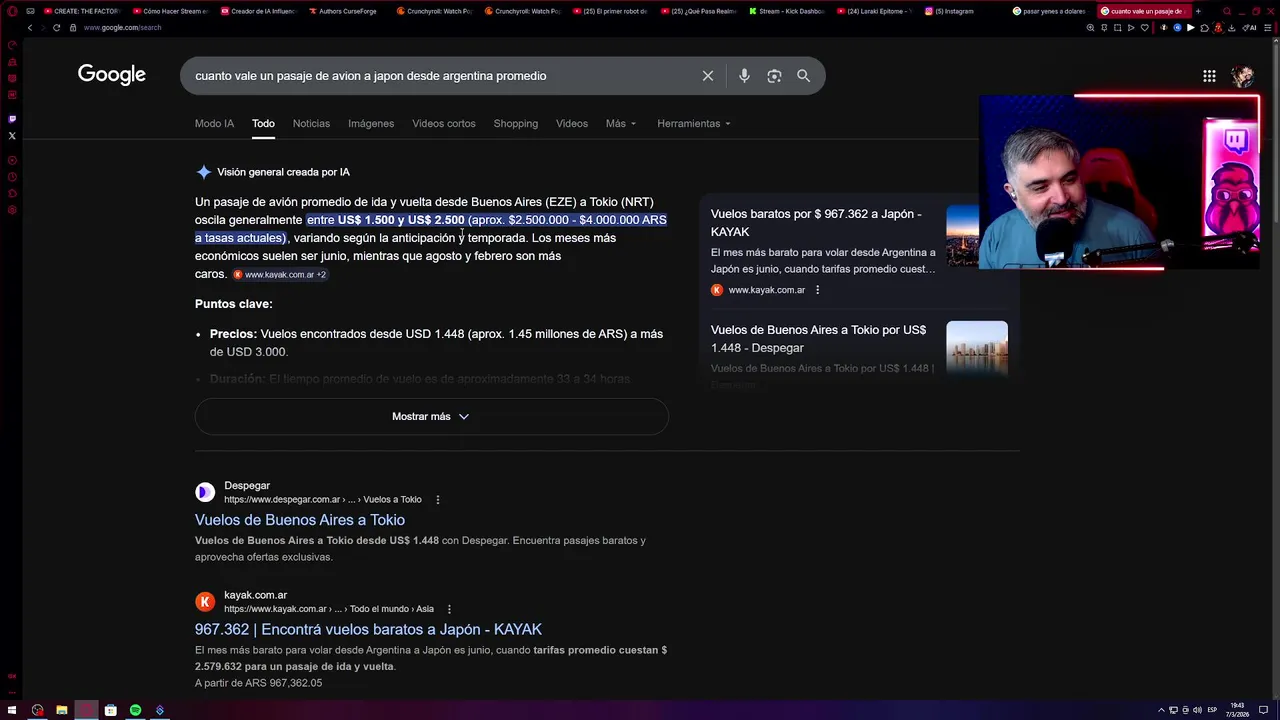Click the AI overview sparkle icon
Image resolution: width=1280 pixels, height=720 pixels.
click(x=203, y=172)
